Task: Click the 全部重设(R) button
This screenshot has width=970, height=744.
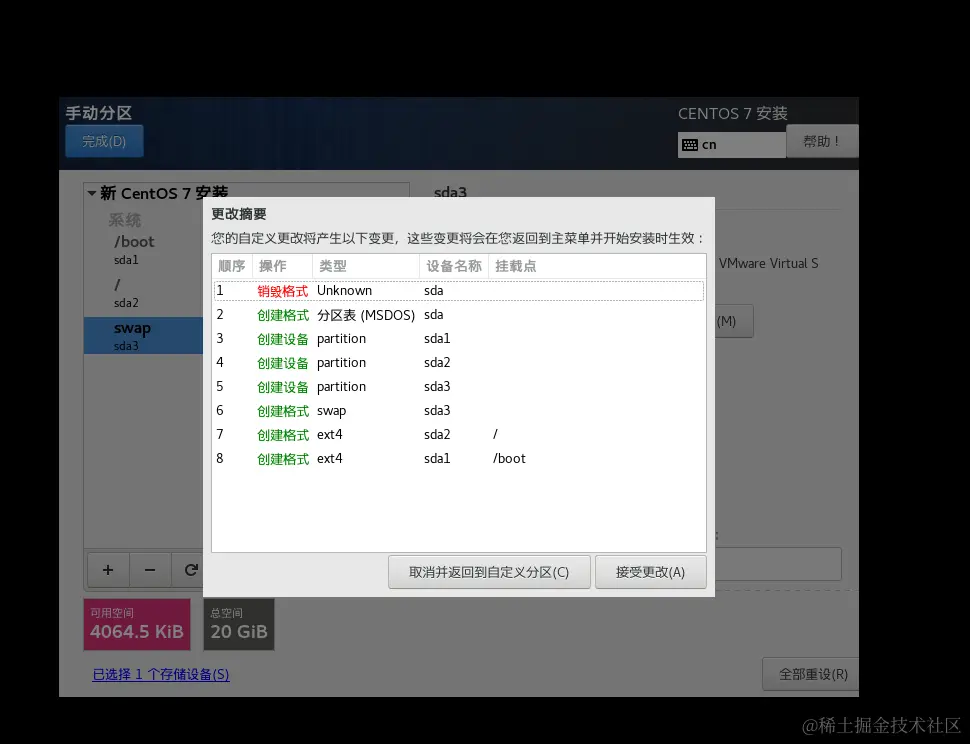Action: (x=812, y=674)
